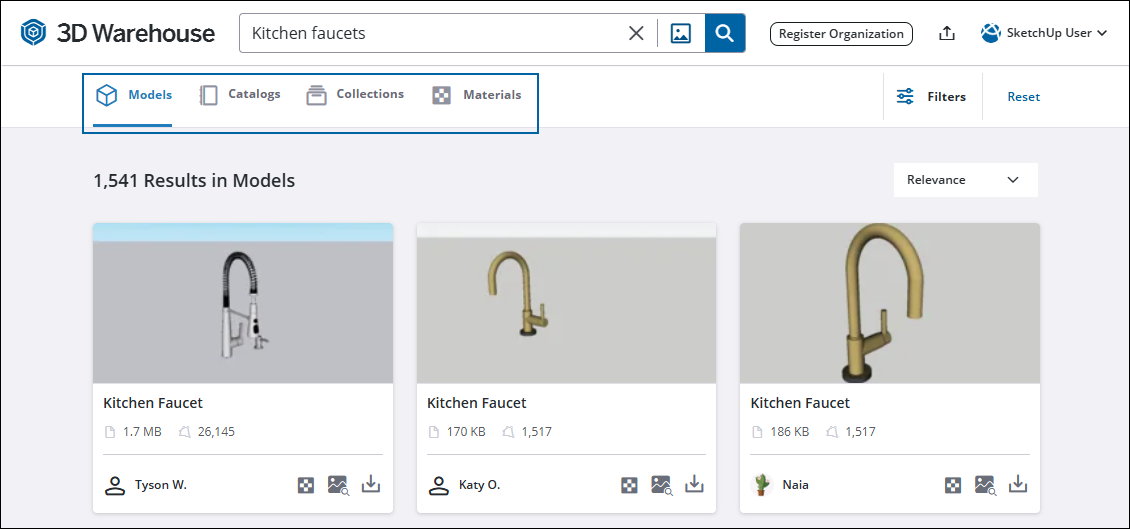Click author name Naia
1130x529 pixels.
tap(796, 485)
